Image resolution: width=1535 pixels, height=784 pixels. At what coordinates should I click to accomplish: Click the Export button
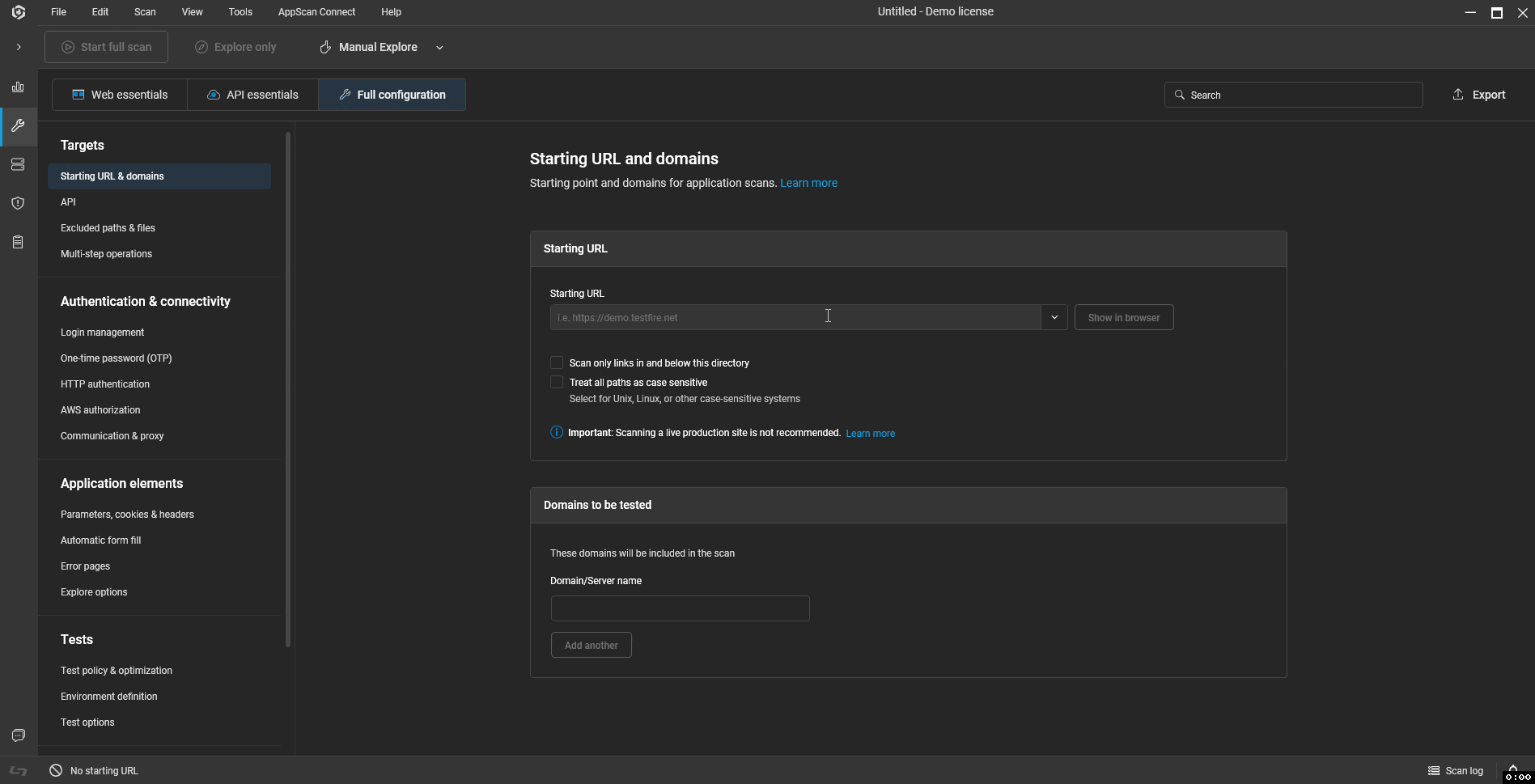pyautogui.click(x=1478, y=95)
